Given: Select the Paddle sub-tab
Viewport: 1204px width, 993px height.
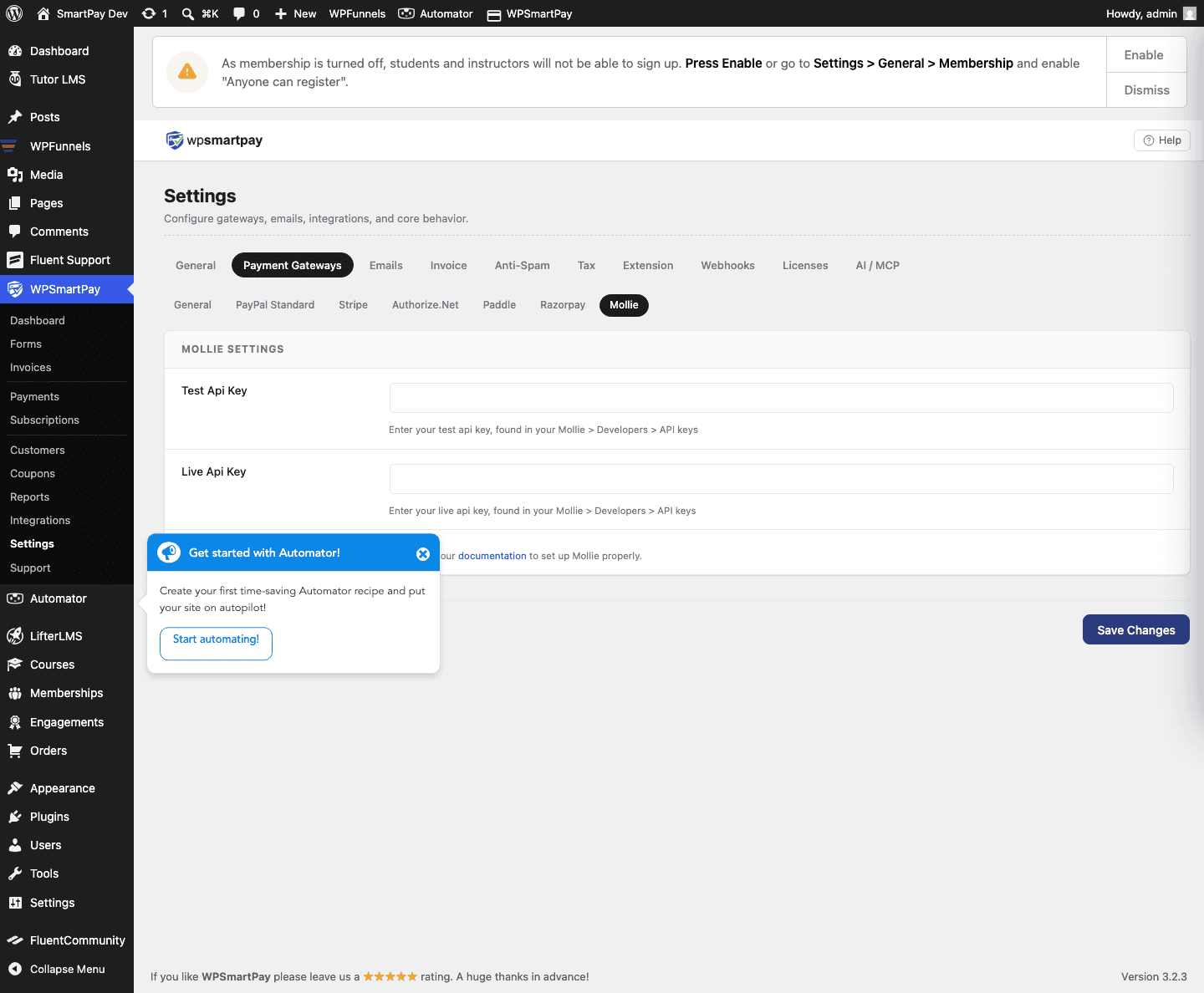Looking at the screenshot, I should (499, 305).
